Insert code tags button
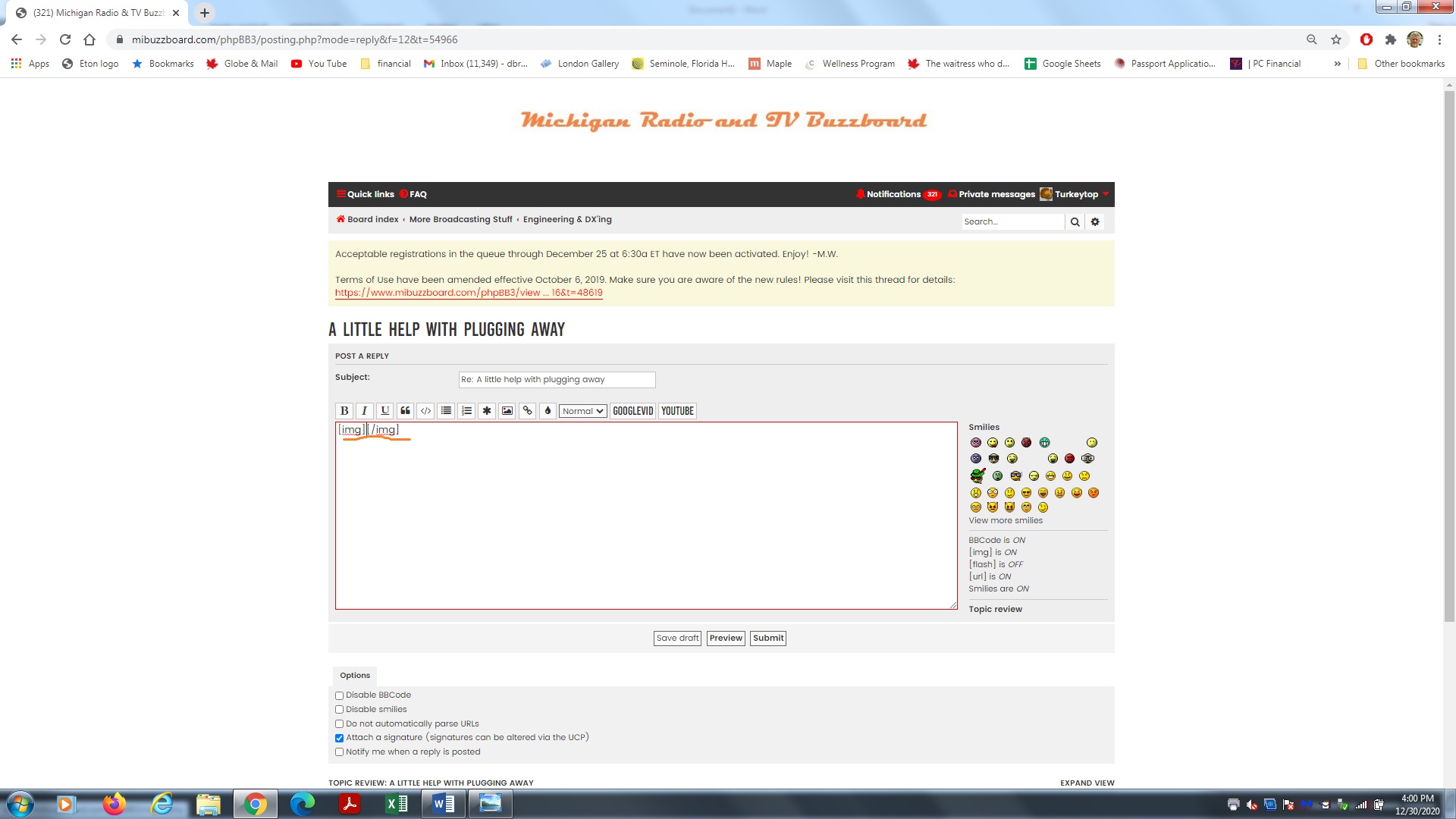Screen dimensions: 1456x819 click(x=425, y=411)
